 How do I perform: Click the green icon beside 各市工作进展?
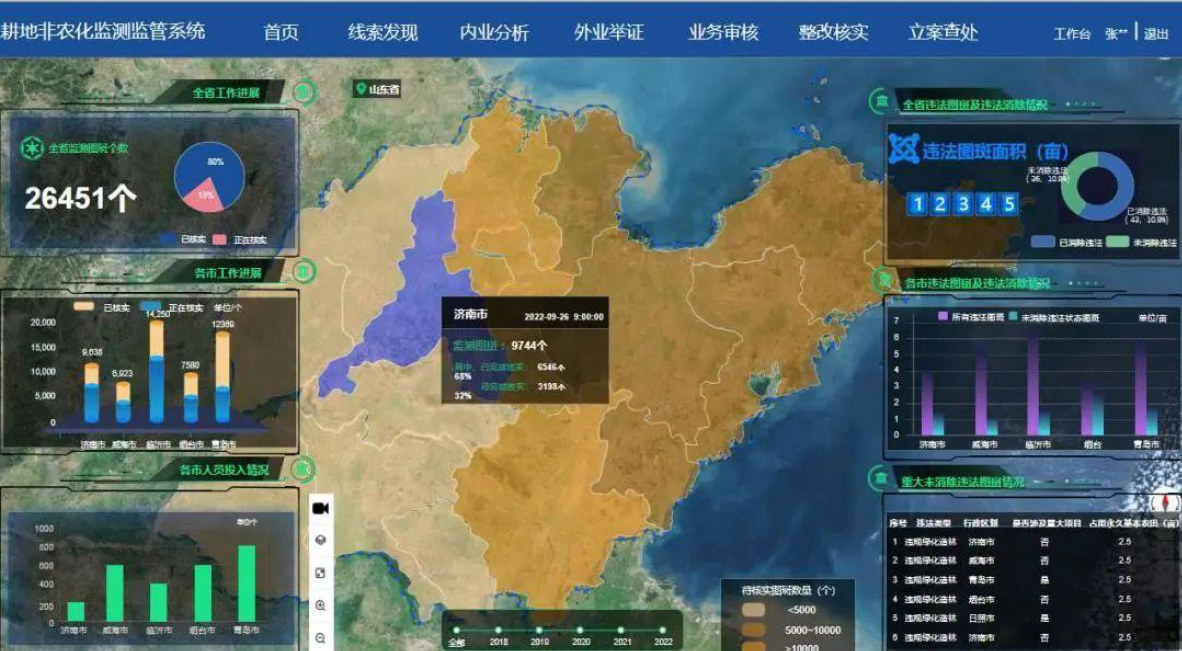point(304,271)
